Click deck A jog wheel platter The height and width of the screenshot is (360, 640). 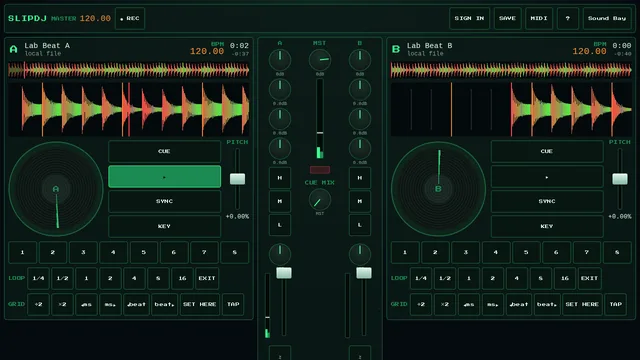(x=56, y=189)
